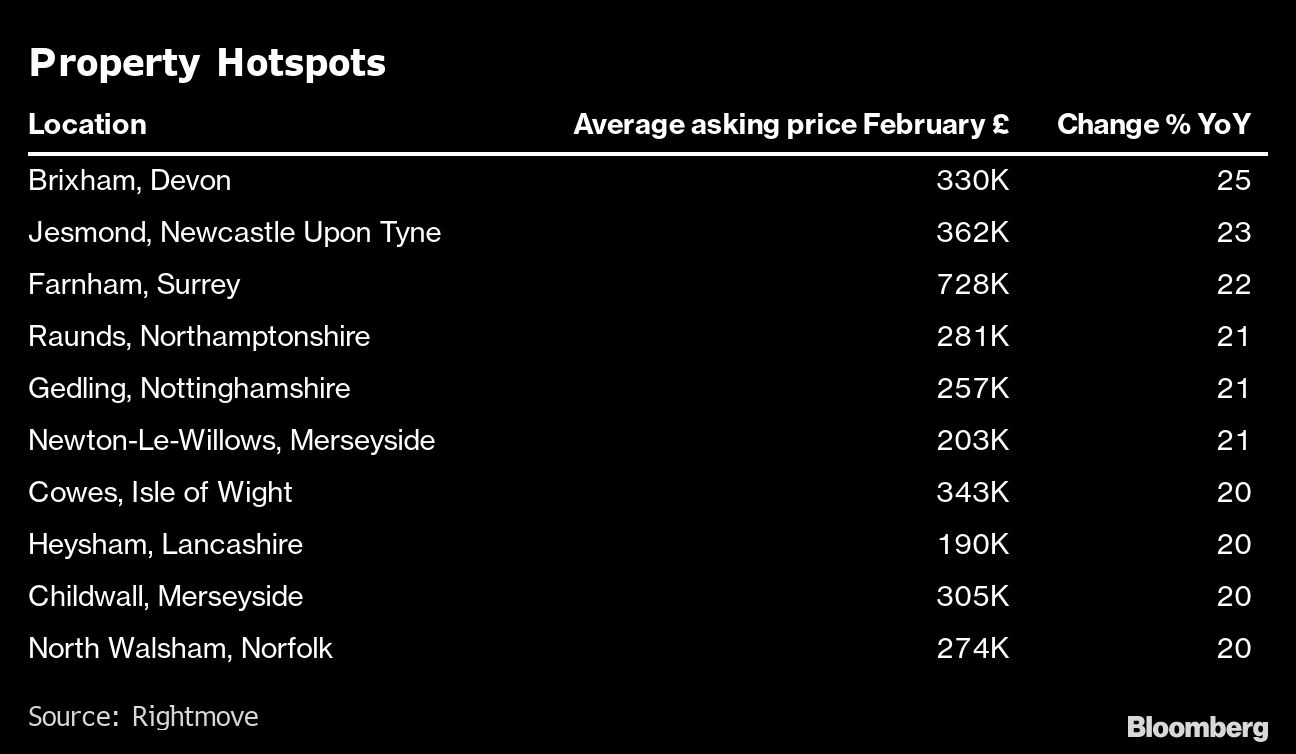
Task: Click Newton-Le-Willows, Merseyside location
Action: [231, 441]
